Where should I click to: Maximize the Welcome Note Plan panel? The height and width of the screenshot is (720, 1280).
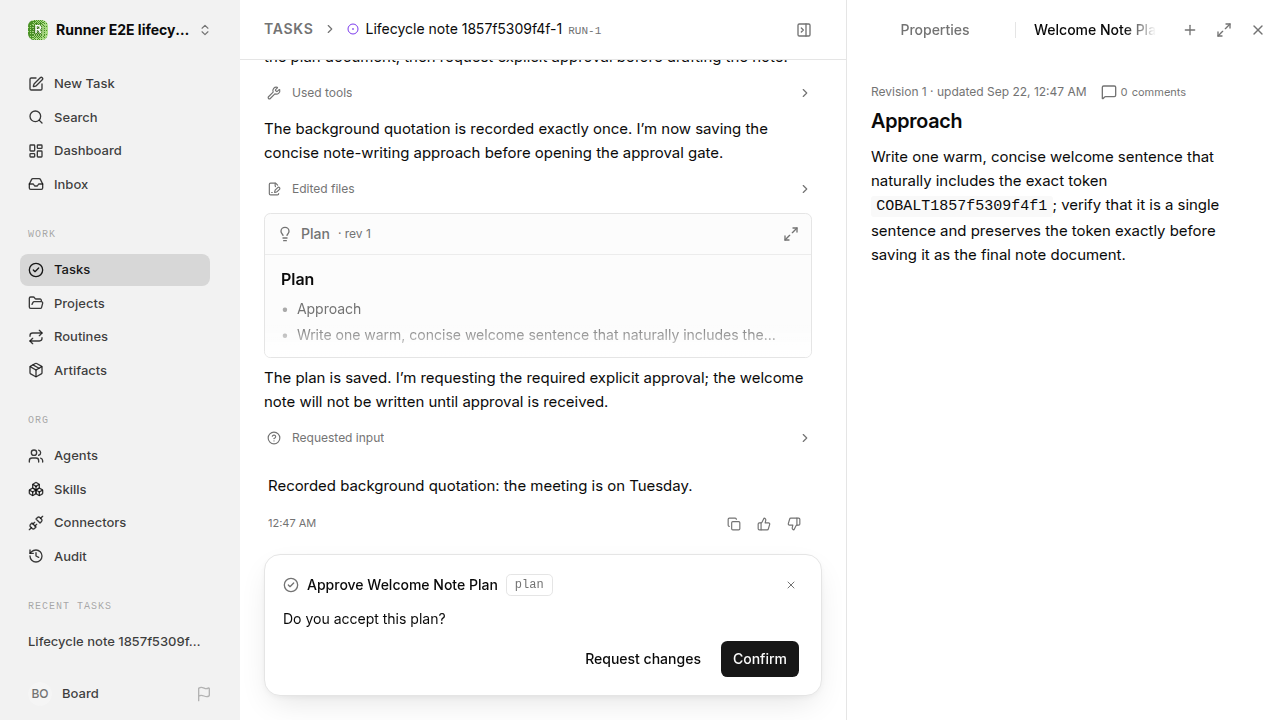pyautogui.click(x=1224, y=30)
